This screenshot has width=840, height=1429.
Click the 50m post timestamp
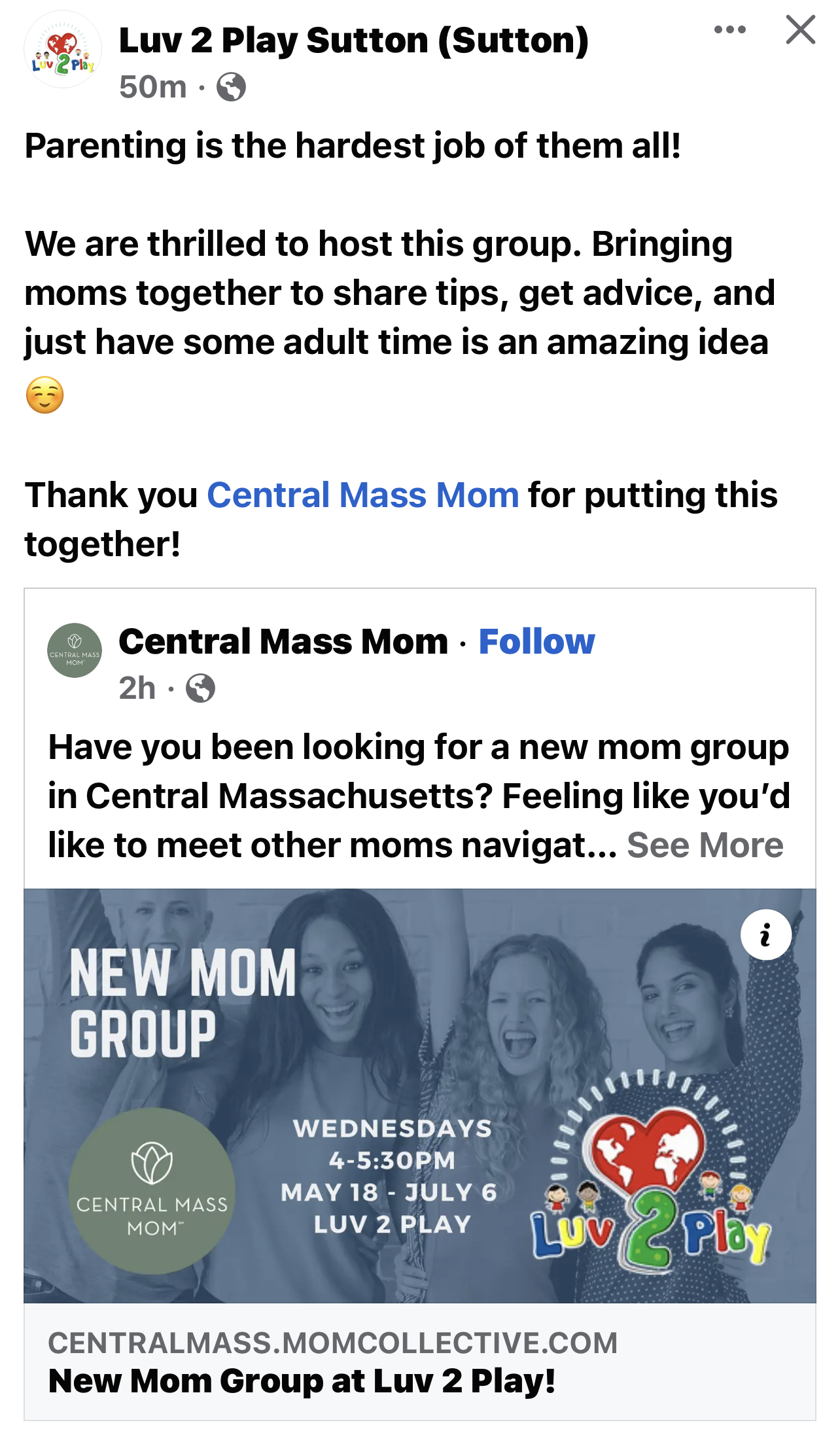(153, 87)
